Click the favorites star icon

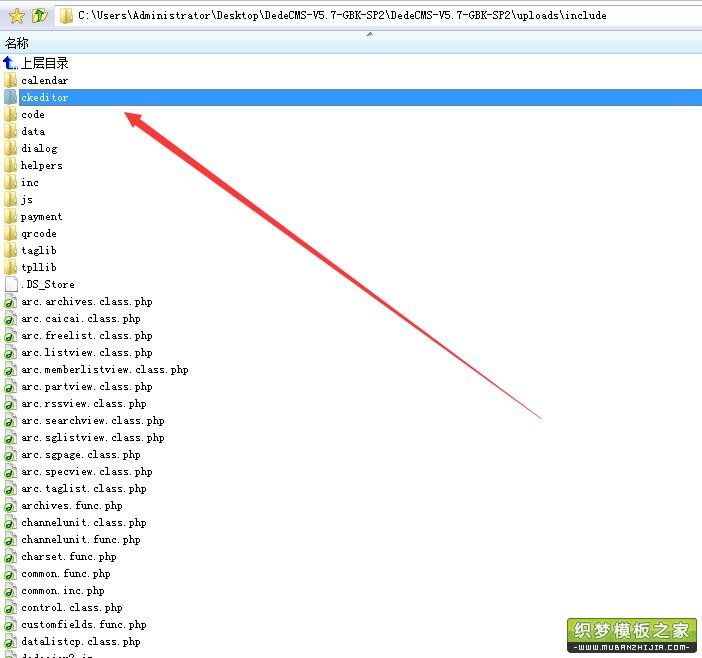point(17,16)
